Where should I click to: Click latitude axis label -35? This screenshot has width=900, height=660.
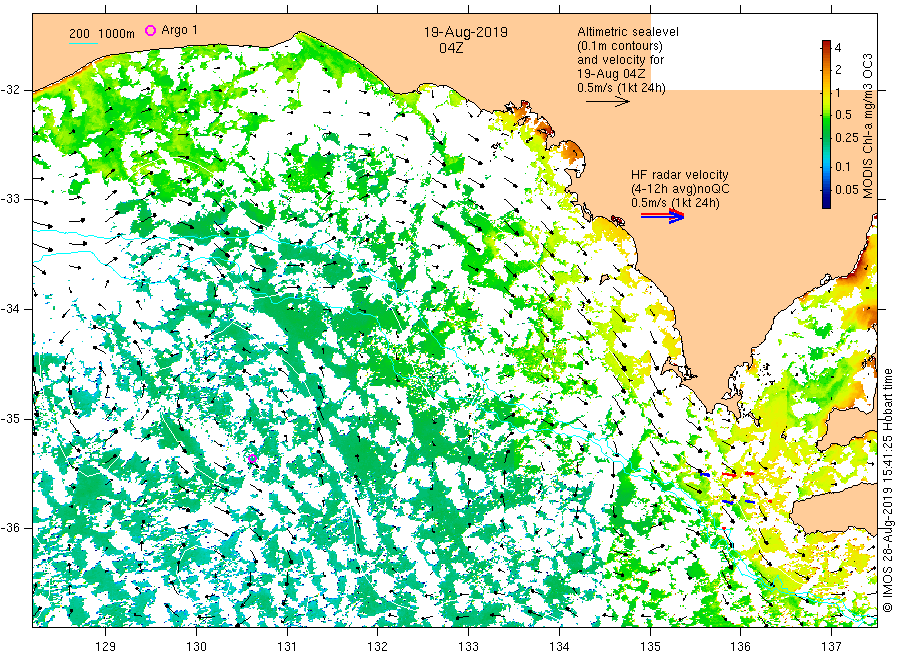click(x=11, y=418)
